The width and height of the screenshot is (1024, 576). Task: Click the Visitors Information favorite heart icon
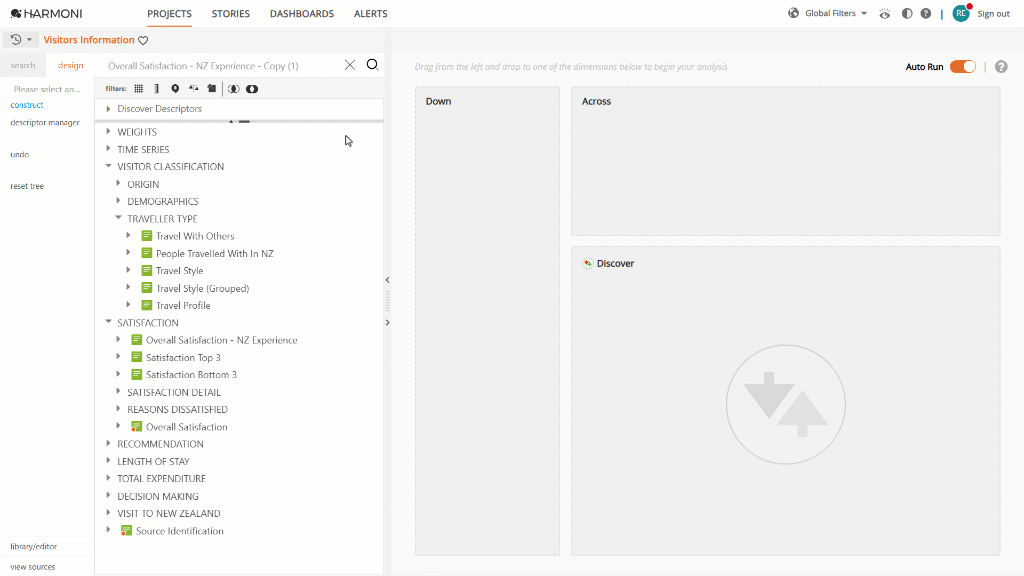pos(143,39)
